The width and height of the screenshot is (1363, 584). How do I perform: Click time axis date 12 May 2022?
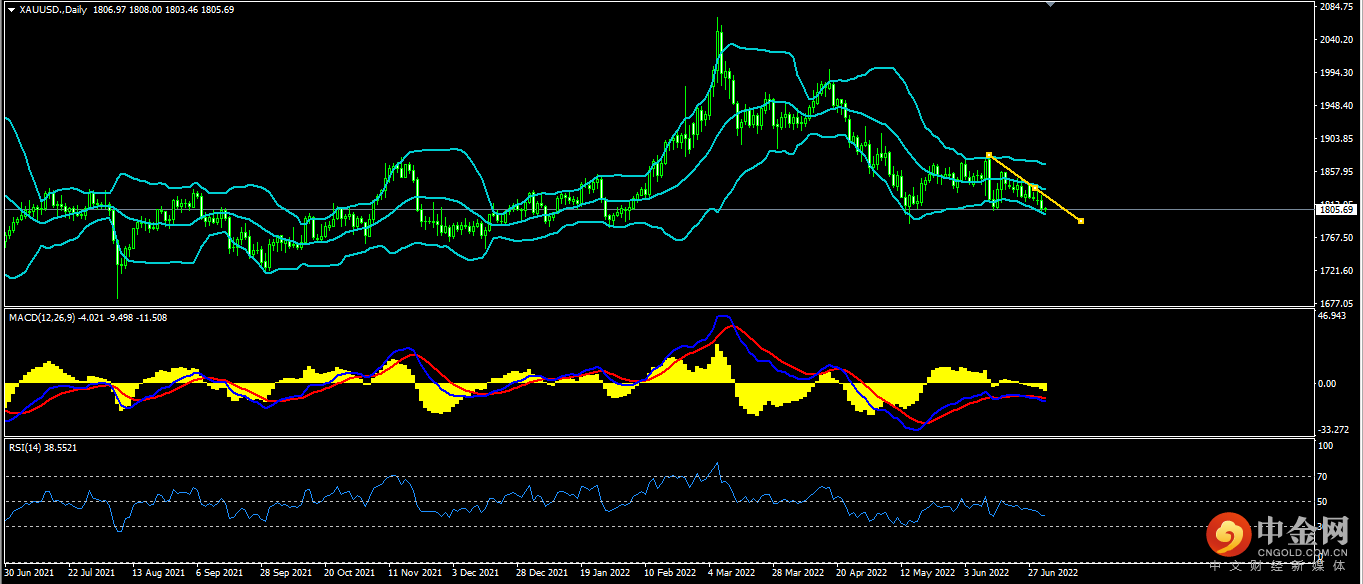pyautogui.click(x=926, y=574)
